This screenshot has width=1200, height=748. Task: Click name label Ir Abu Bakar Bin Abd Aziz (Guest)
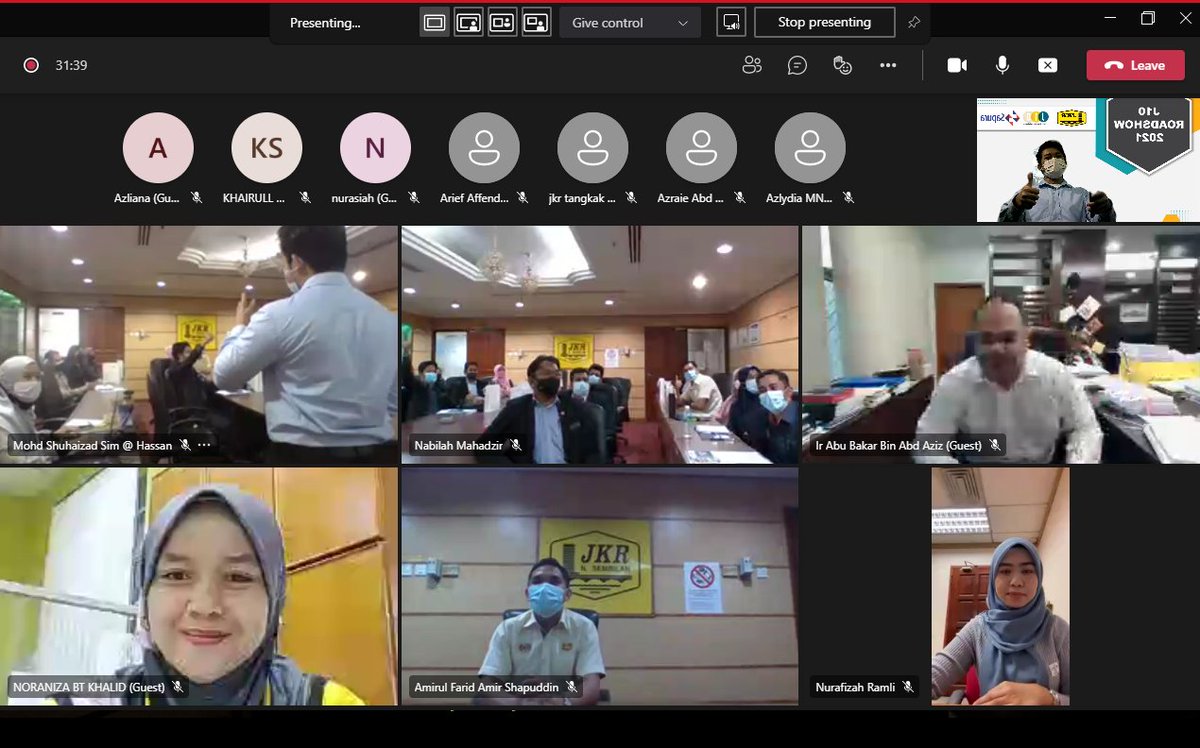point(899,445)
